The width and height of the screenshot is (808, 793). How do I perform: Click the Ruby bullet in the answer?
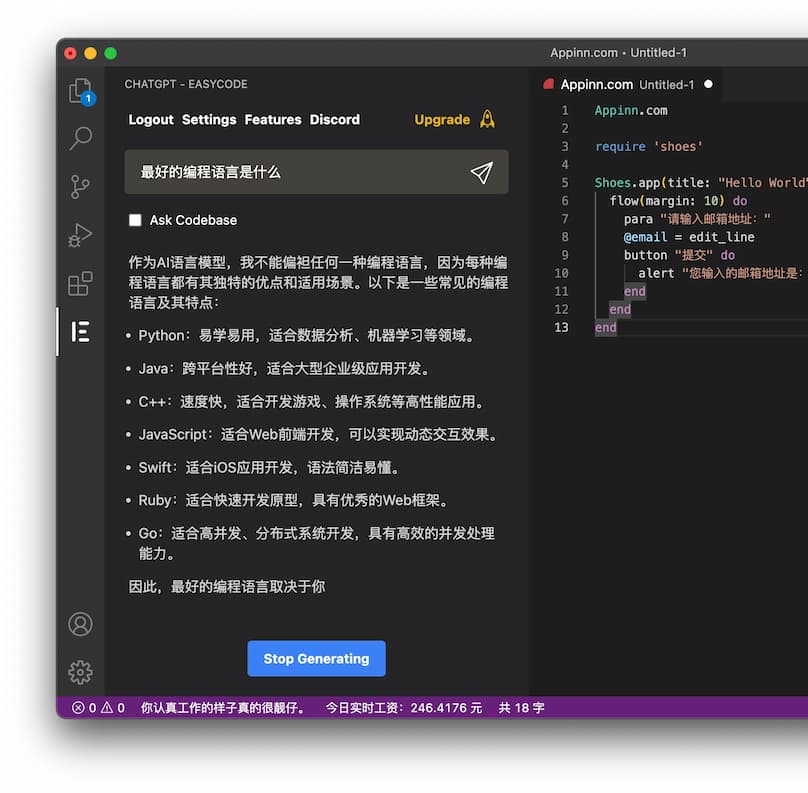(x=288, y=501)
